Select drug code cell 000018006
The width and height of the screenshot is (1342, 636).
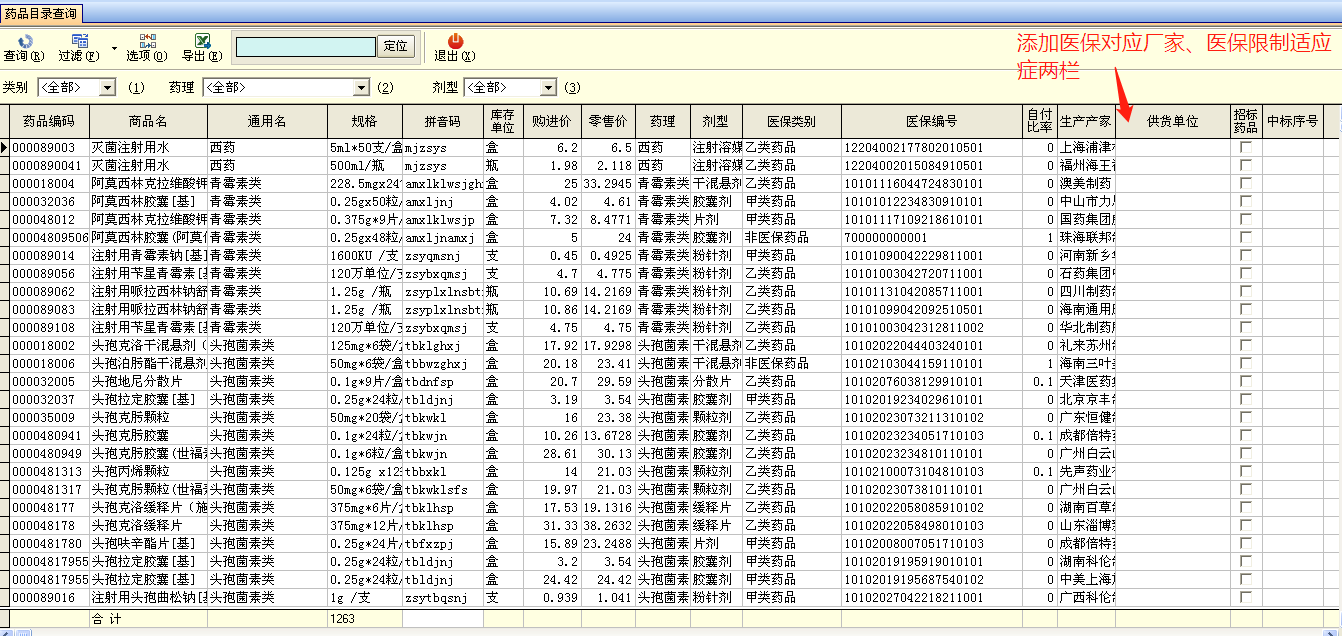click(49, 363)
